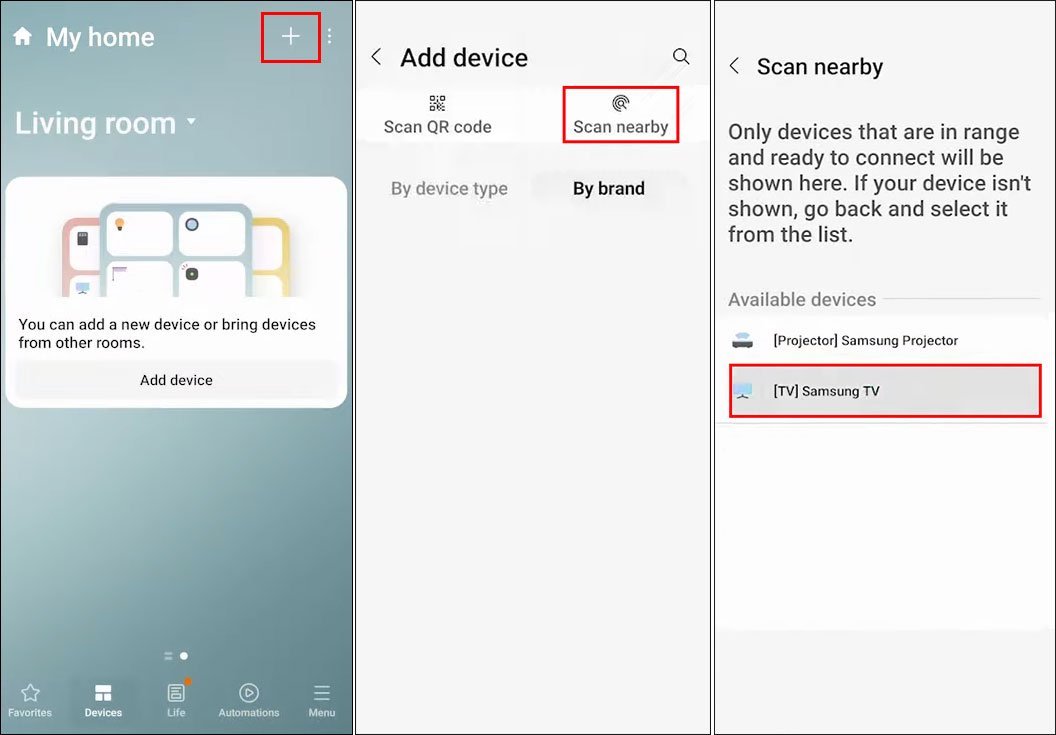Tap the room devices illustration thumbnail

coord(176,249)
